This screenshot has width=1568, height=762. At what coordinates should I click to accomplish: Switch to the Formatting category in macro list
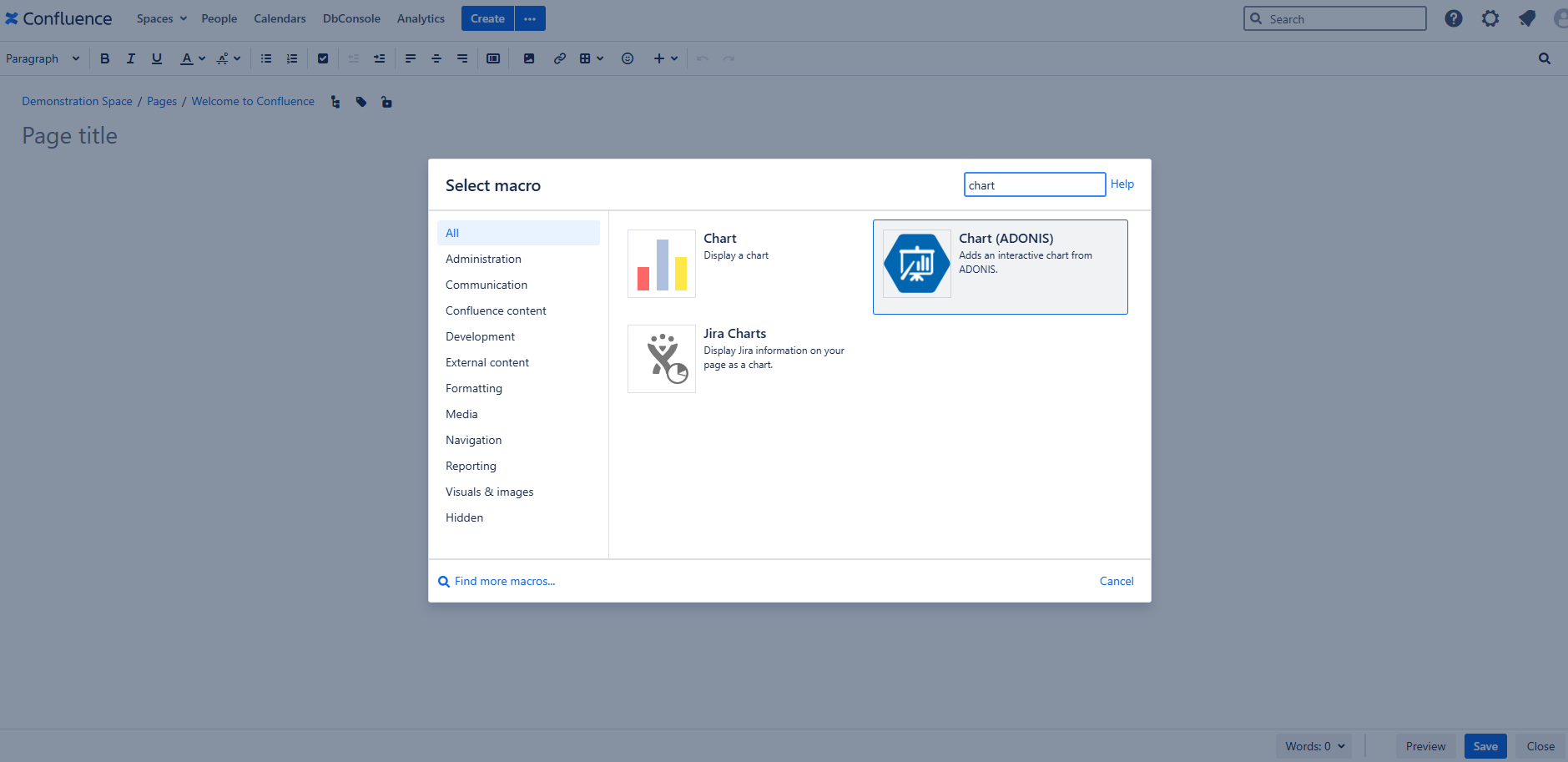473,388
